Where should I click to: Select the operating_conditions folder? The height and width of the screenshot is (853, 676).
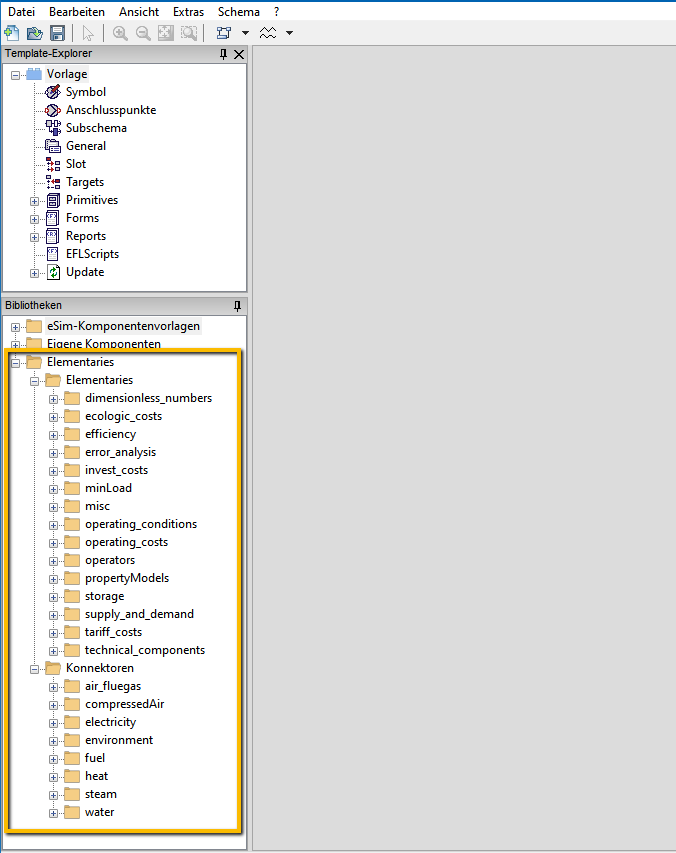pos(141,524)
